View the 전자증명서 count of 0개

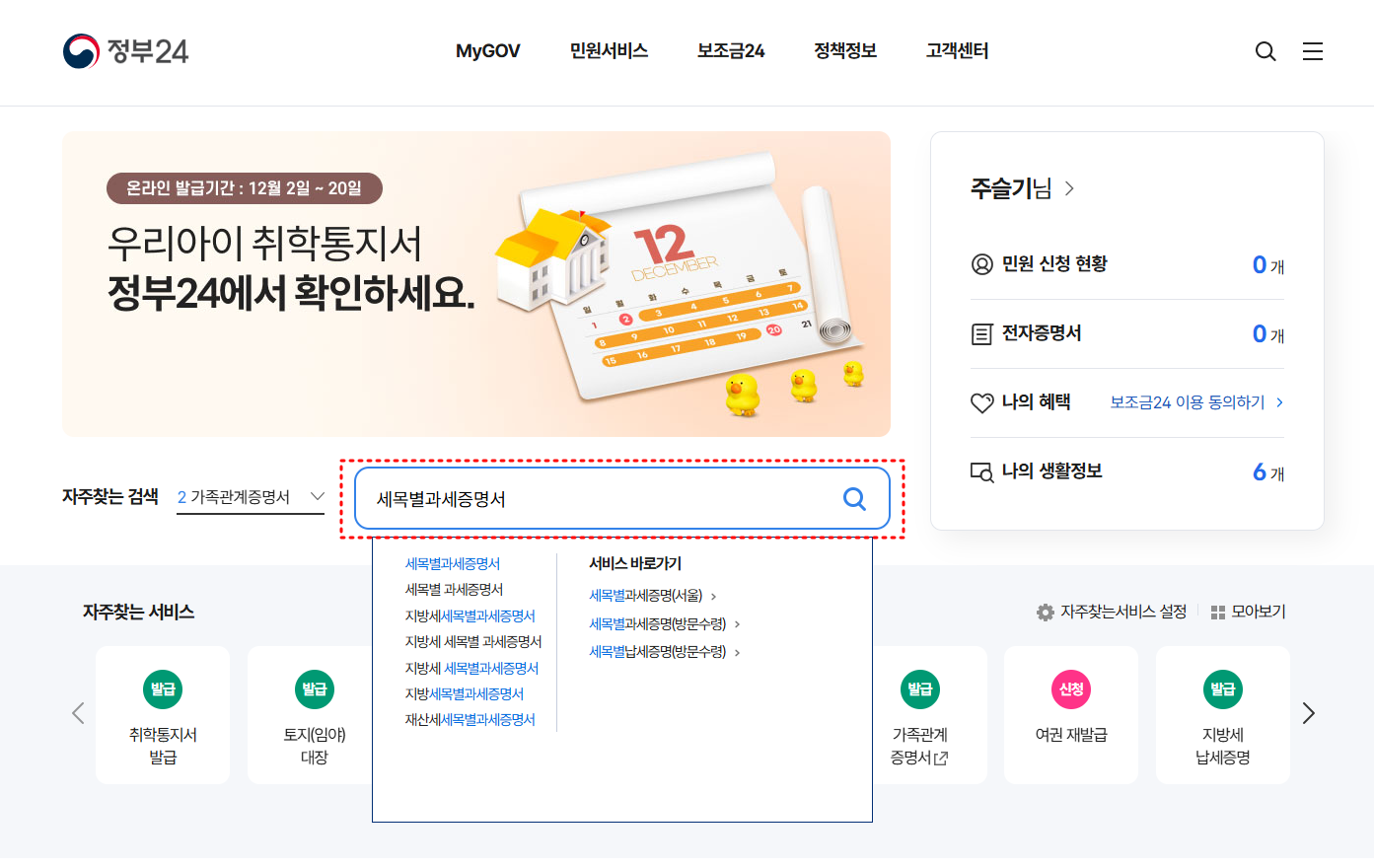click(1268, 334)
